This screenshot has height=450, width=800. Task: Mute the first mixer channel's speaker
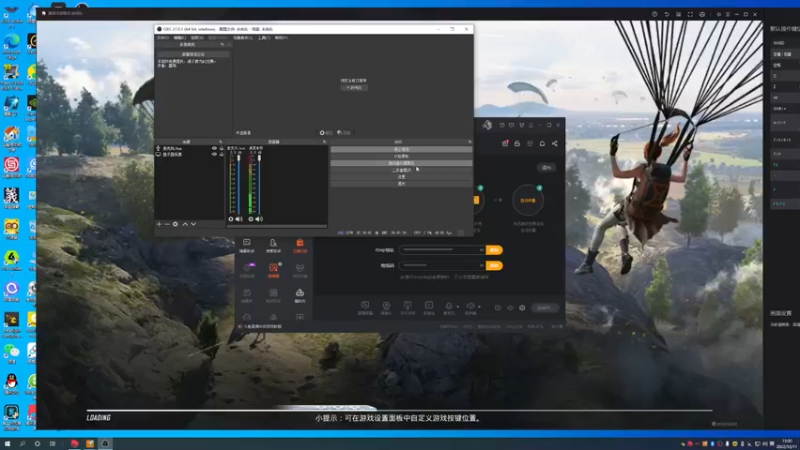click(239, 219)
